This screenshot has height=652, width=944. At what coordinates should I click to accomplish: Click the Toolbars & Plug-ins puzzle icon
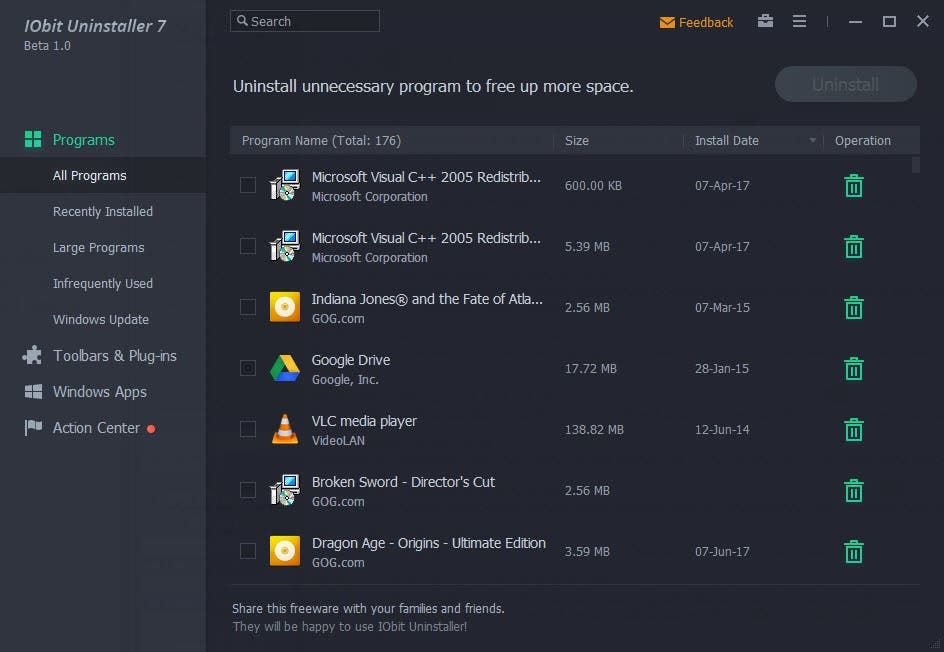pyautogui.click(x=33, y=355)
